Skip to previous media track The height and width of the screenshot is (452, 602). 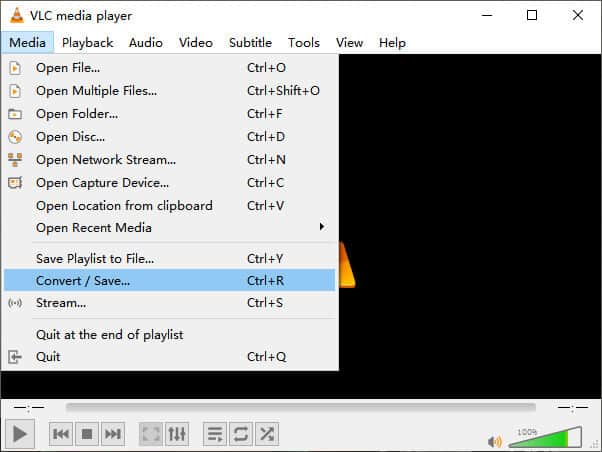pos(61,434)
